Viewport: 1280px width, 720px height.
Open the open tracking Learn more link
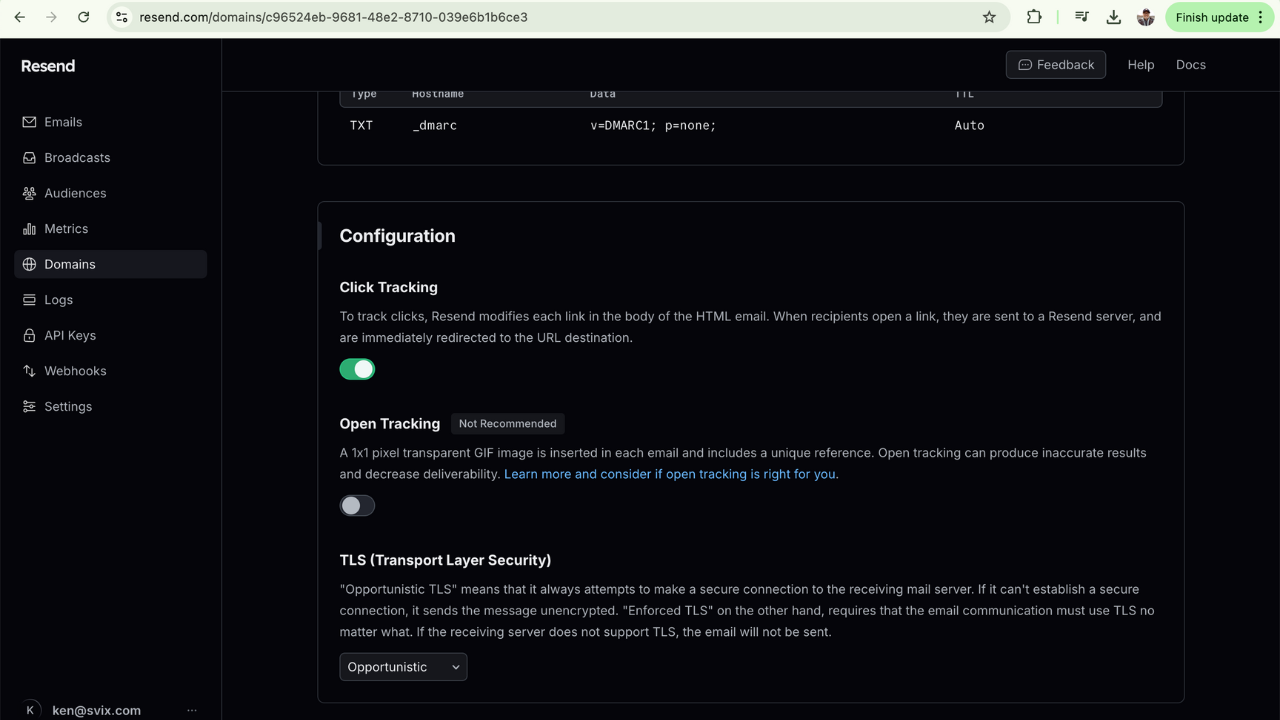pos(670,474)
